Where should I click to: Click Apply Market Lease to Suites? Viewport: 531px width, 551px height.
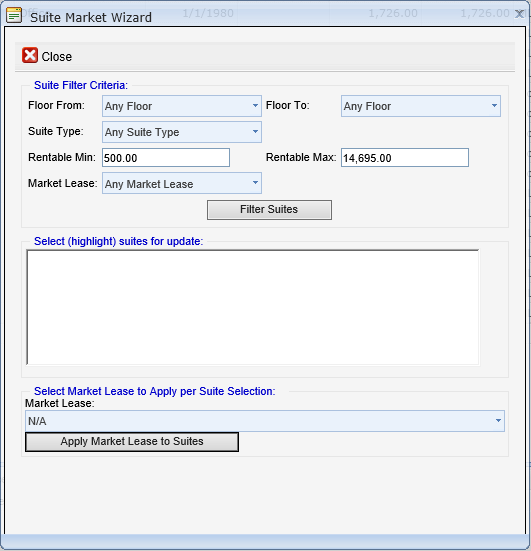click(x=132, y=442)
